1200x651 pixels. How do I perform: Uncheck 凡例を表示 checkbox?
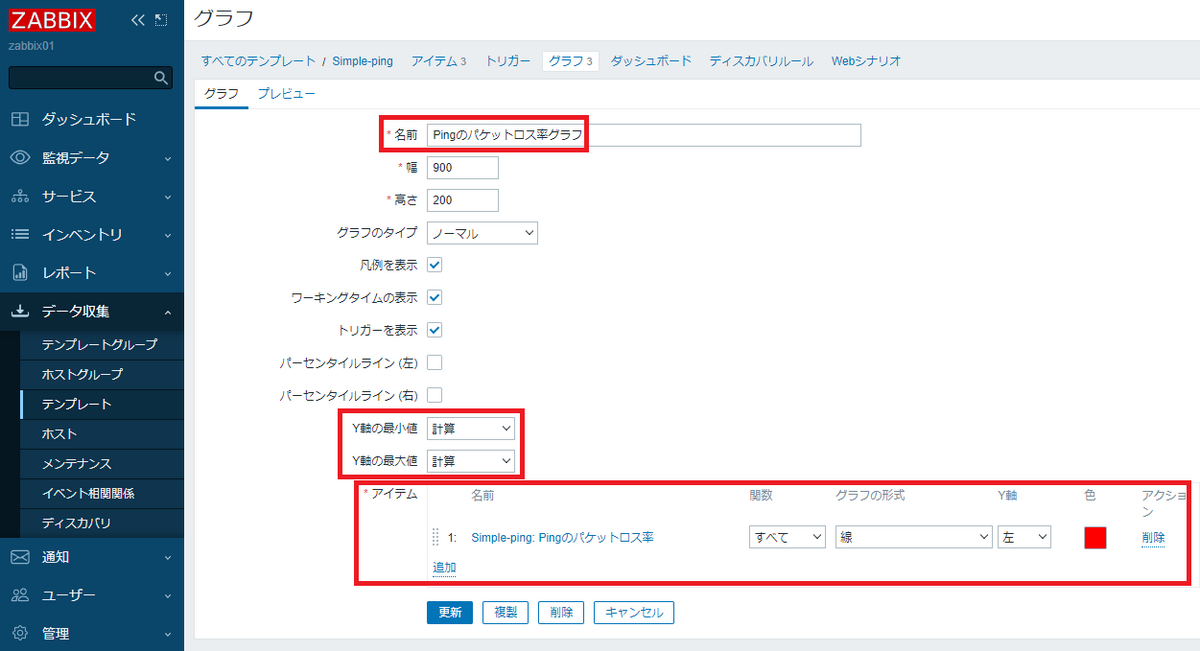(x=434, y=265)
